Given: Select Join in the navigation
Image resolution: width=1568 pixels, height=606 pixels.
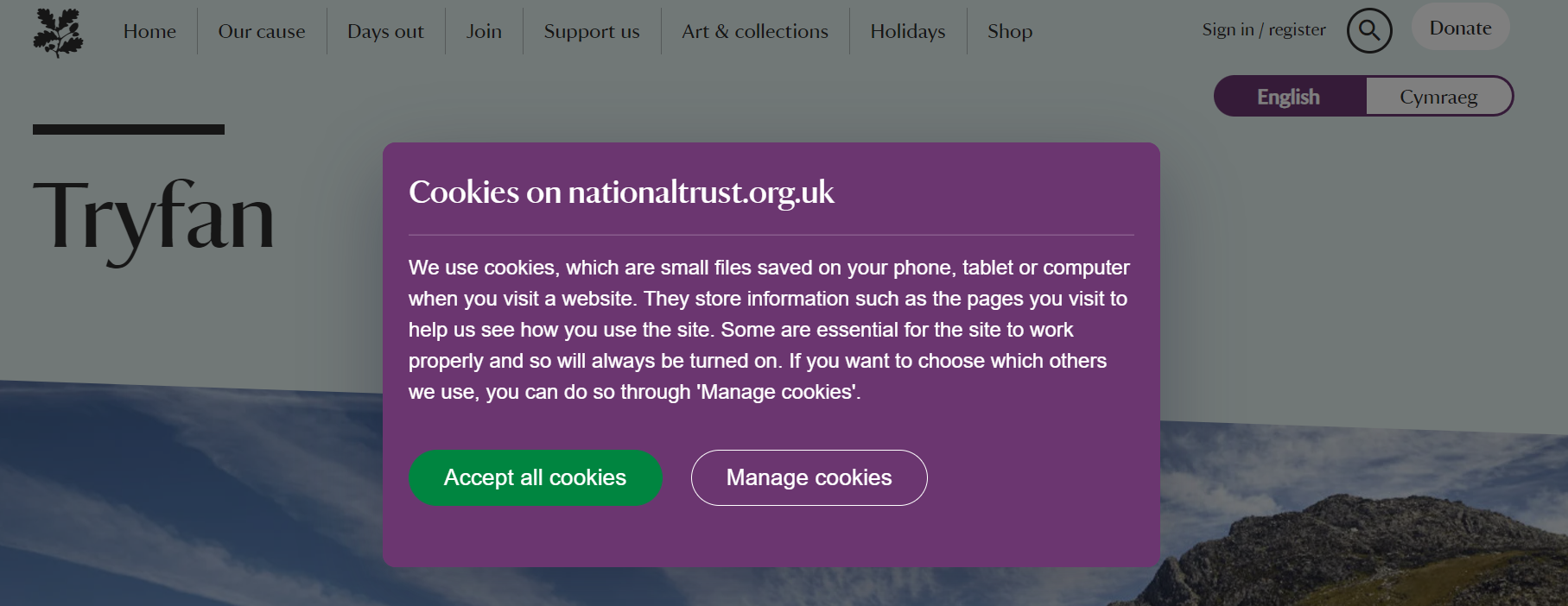Looking at the screenshot, I should point(484,32).
